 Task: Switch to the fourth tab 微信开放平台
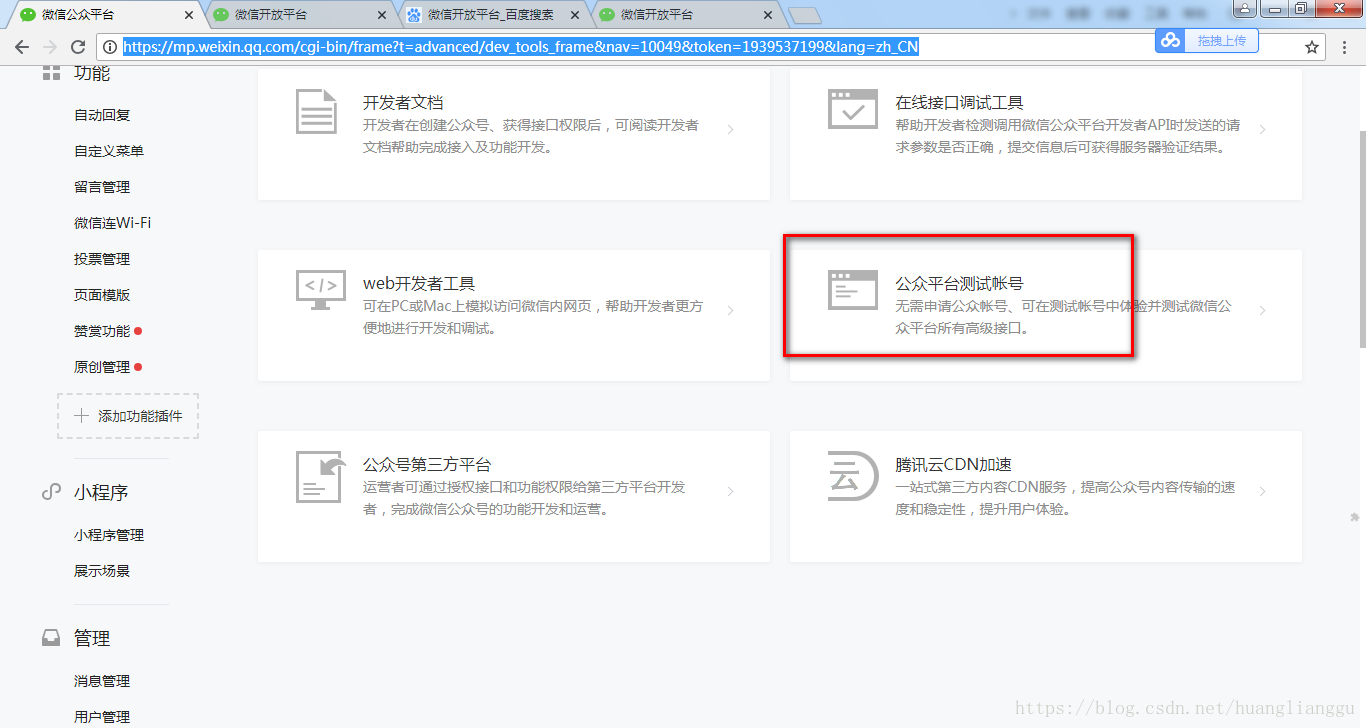click(x=684, y=15)
